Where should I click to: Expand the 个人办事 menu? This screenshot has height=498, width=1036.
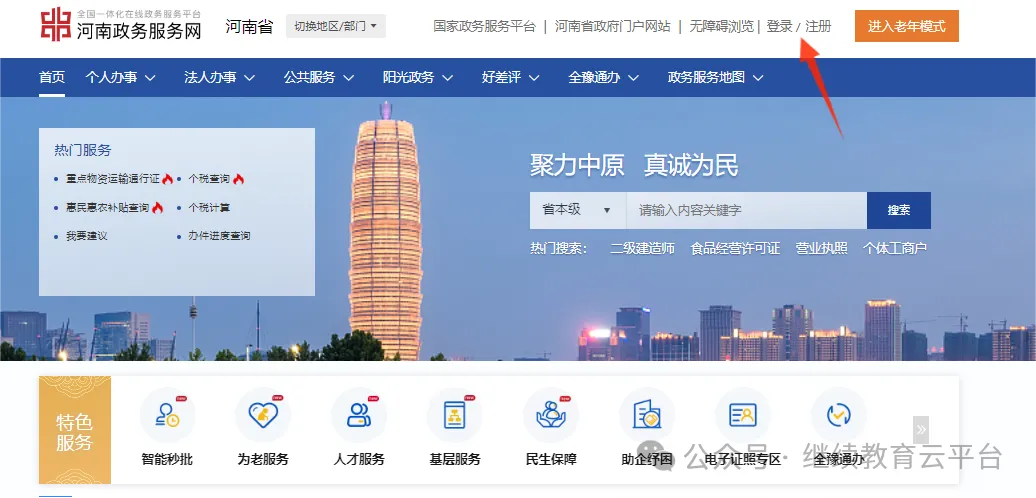click(x=121, y=77)
